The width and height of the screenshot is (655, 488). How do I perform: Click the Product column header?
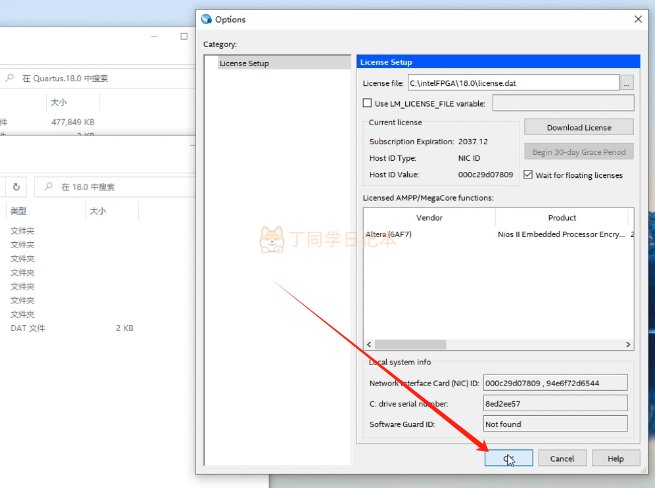562,217
